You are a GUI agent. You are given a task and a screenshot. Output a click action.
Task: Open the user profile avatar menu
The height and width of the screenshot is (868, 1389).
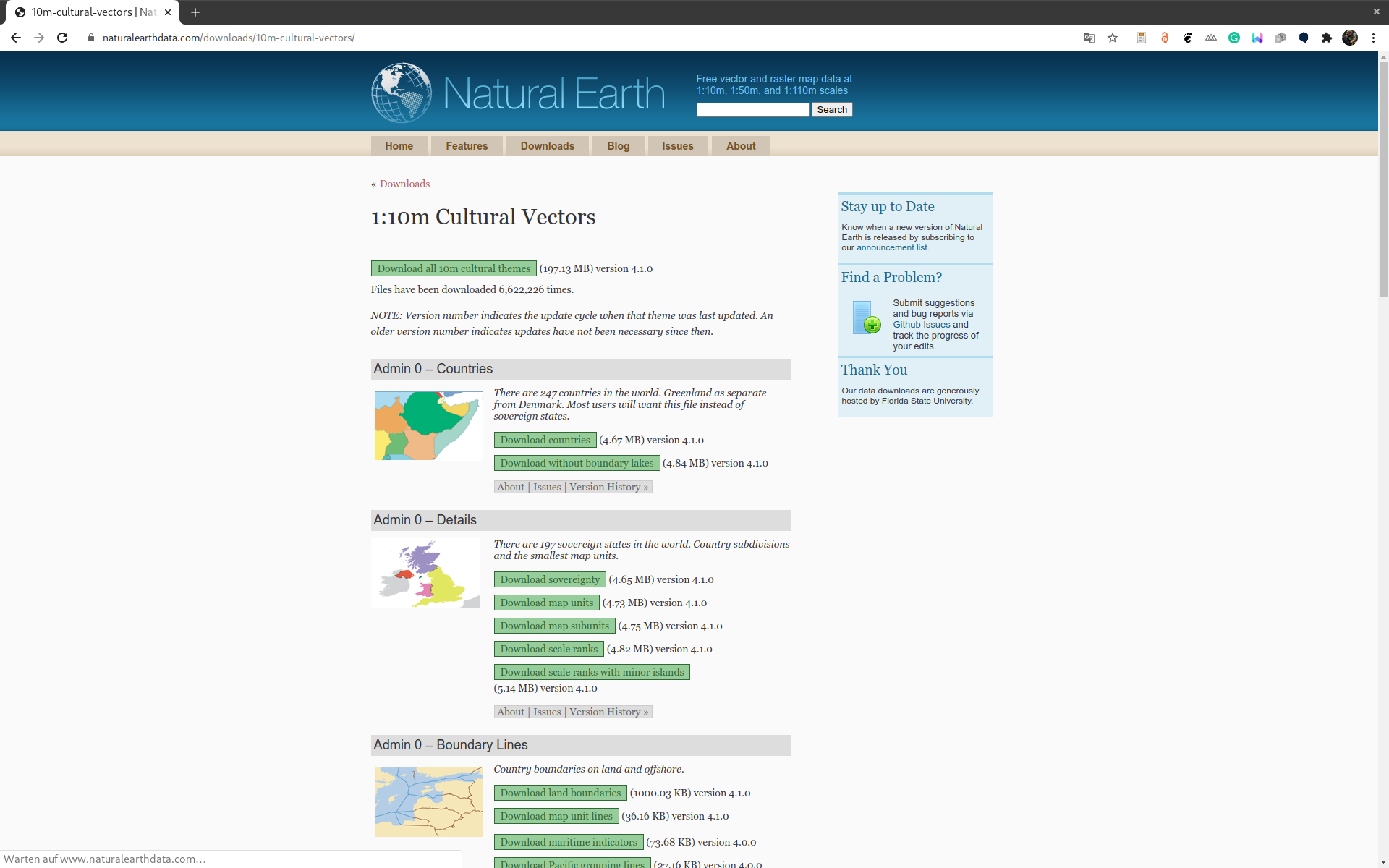coord(1350,38)
